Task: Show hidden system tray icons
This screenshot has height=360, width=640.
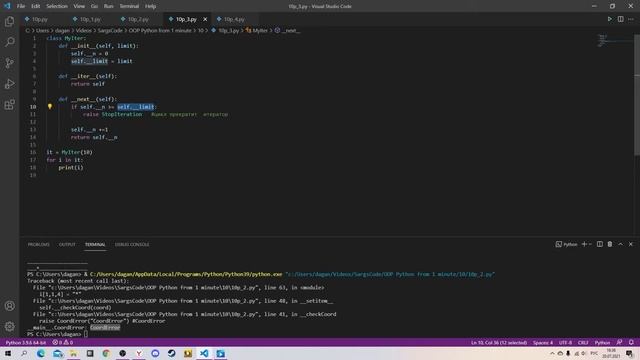Action: pyautogui.click(x=552, y=353)
